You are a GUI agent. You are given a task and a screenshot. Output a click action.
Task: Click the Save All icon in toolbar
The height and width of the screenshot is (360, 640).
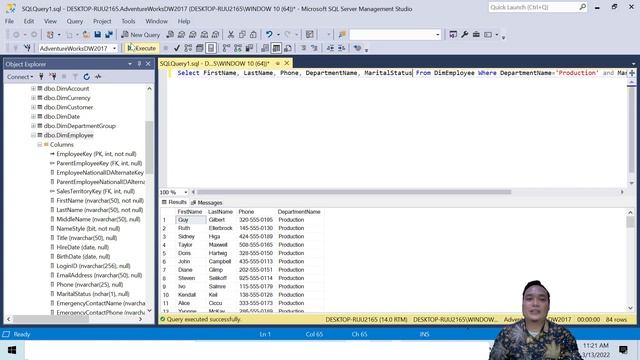(x=109, y=35)
